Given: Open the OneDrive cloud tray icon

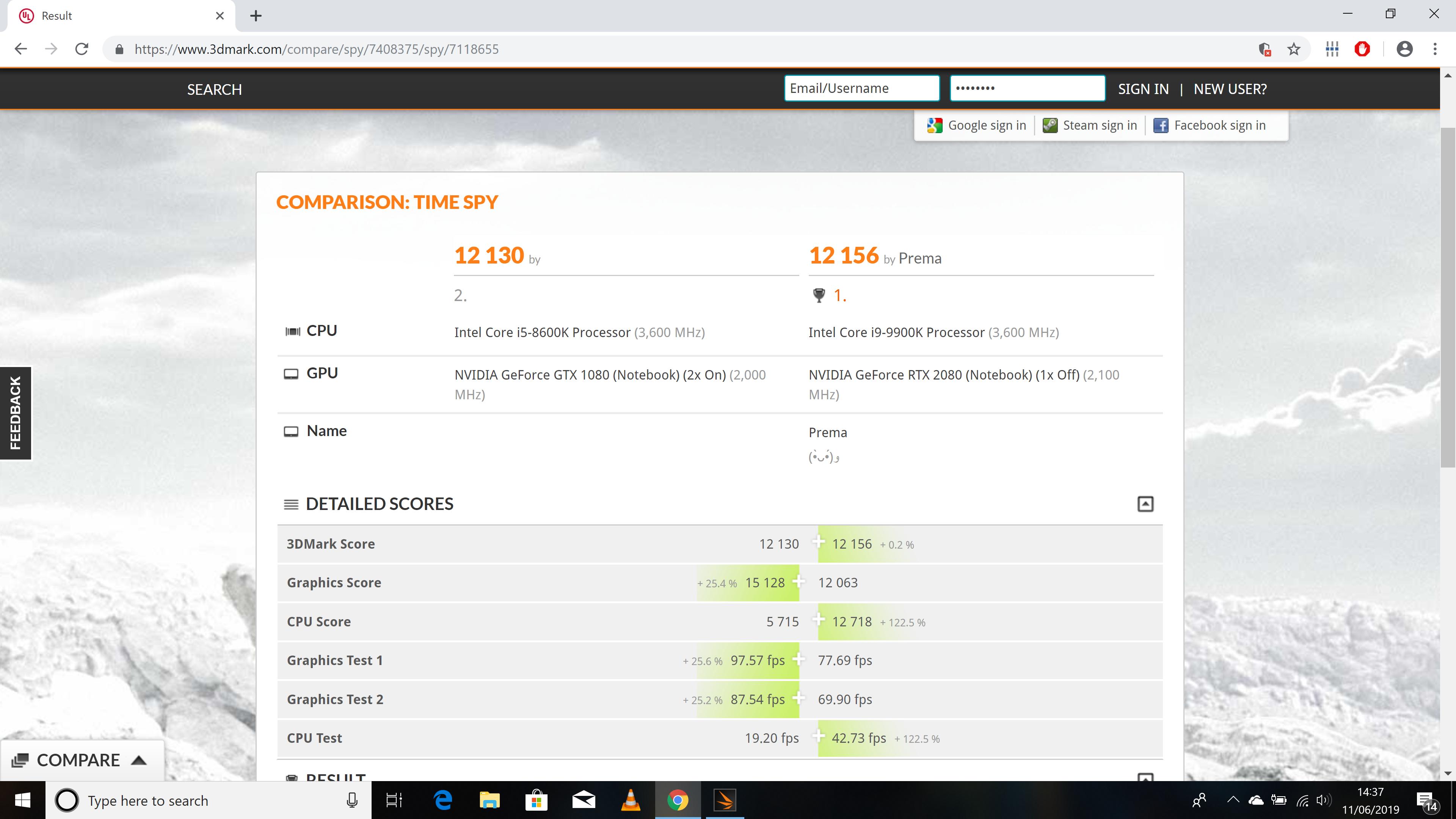Looking at the screenshot, I should (x=1255, y=800).
